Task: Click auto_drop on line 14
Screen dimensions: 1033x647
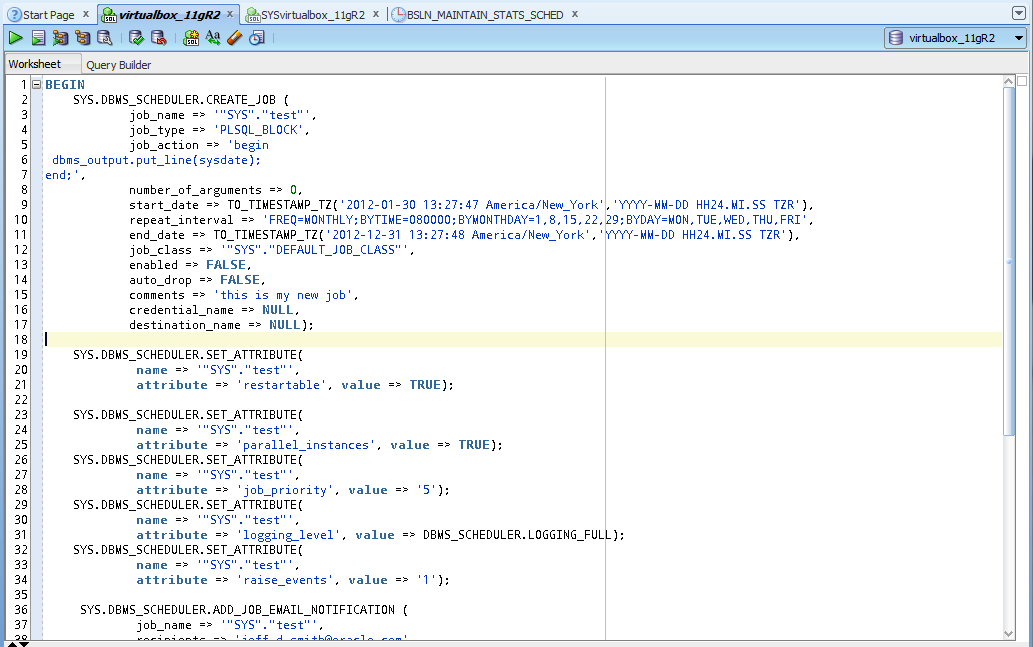Action: (x=160, y=280)
